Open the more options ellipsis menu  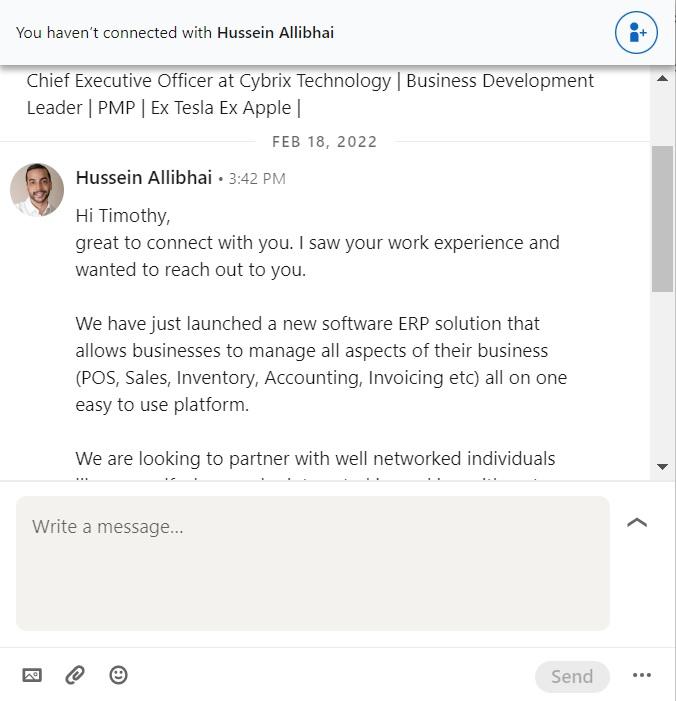coord(642,675)
